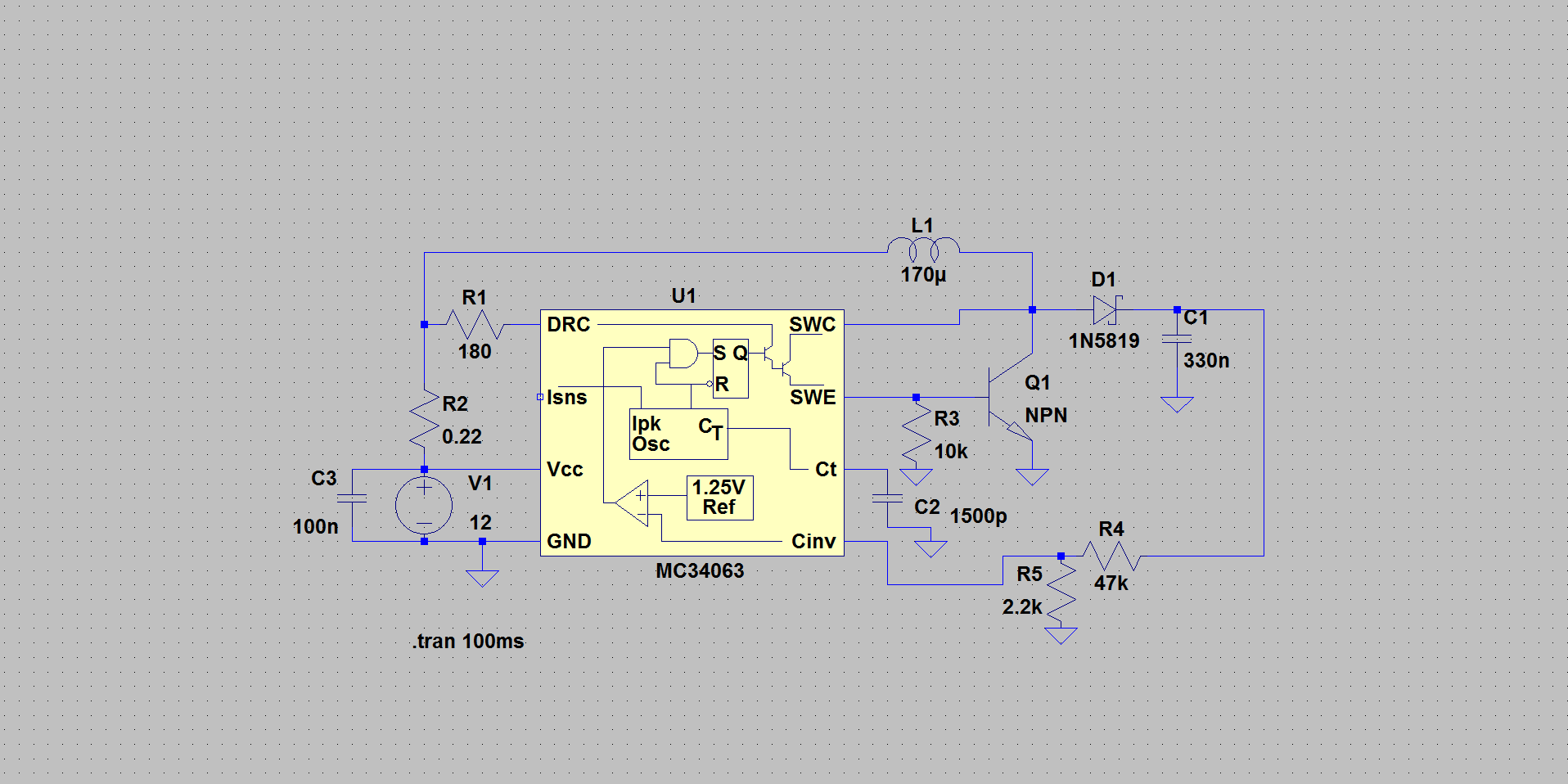Select the 180 value of R1
The width and height of the screenshot is (1568, 784).
click(x=475, y=352)
